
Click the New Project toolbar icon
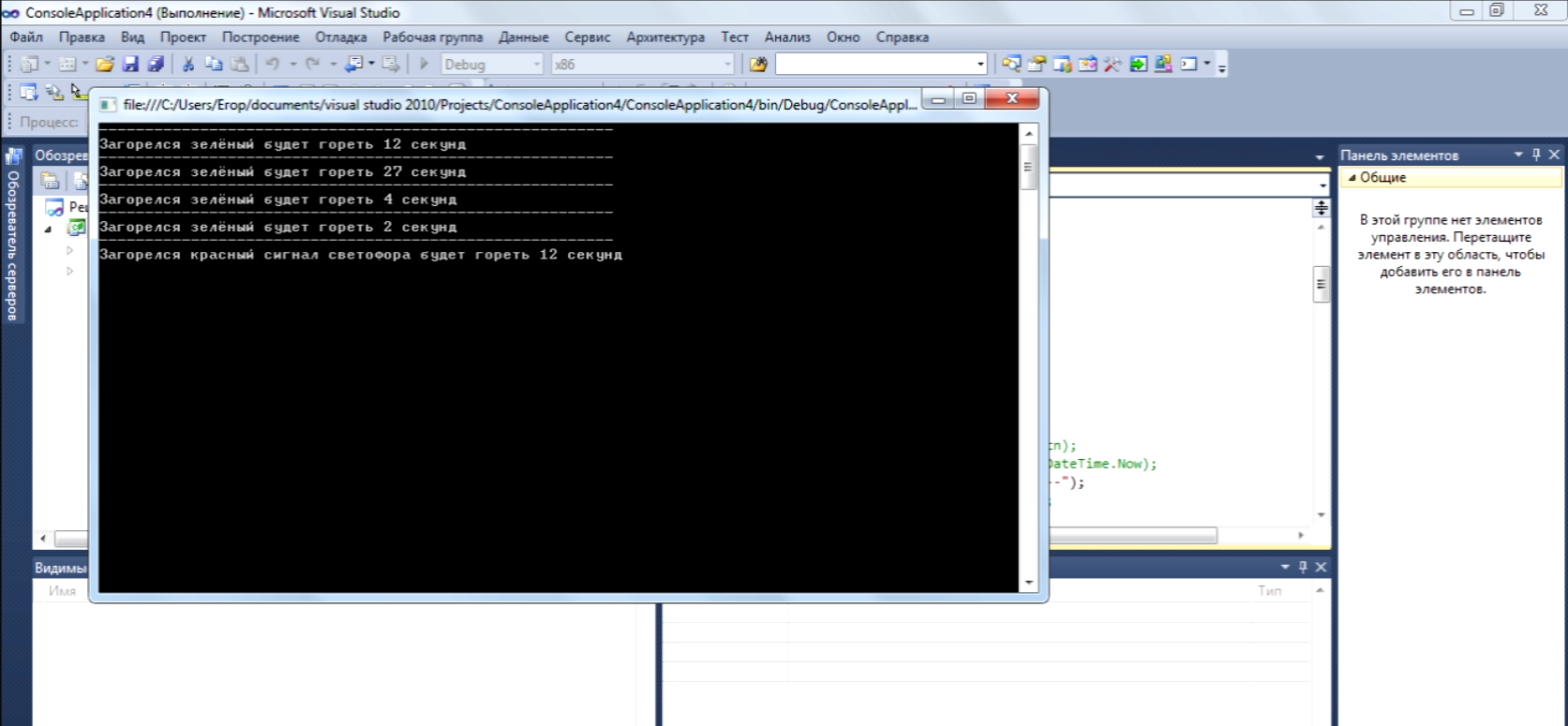pyautogui.click(x=30, y=65)
